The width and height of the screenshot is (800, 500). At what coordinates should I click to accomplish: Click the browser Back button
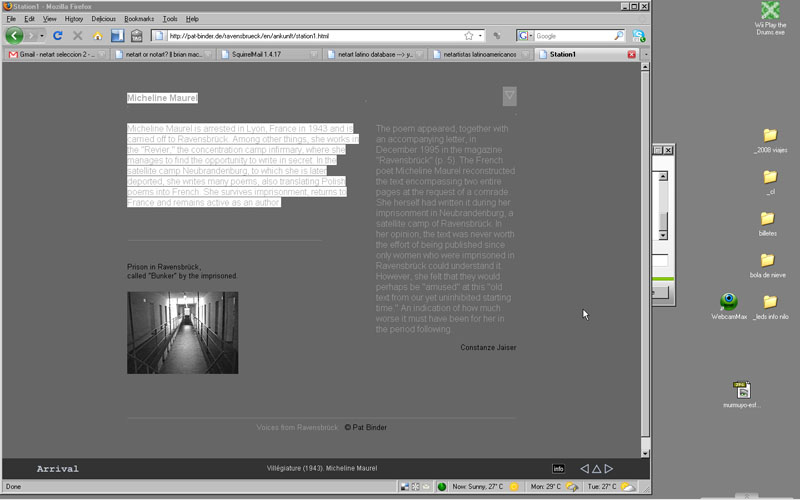pos(14,36)
